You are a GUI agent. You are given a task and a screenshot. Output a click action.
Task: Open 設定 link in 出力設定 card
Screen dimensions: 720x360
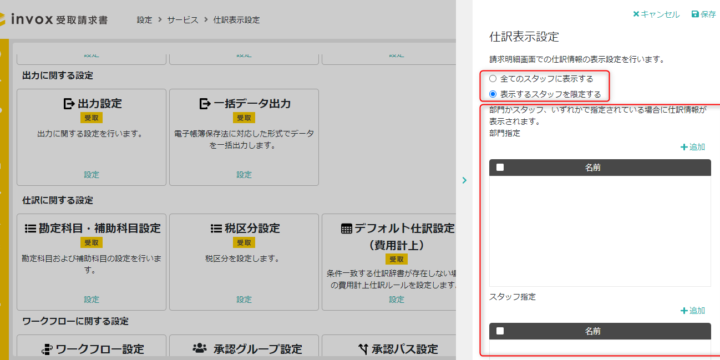coord(91,174)
